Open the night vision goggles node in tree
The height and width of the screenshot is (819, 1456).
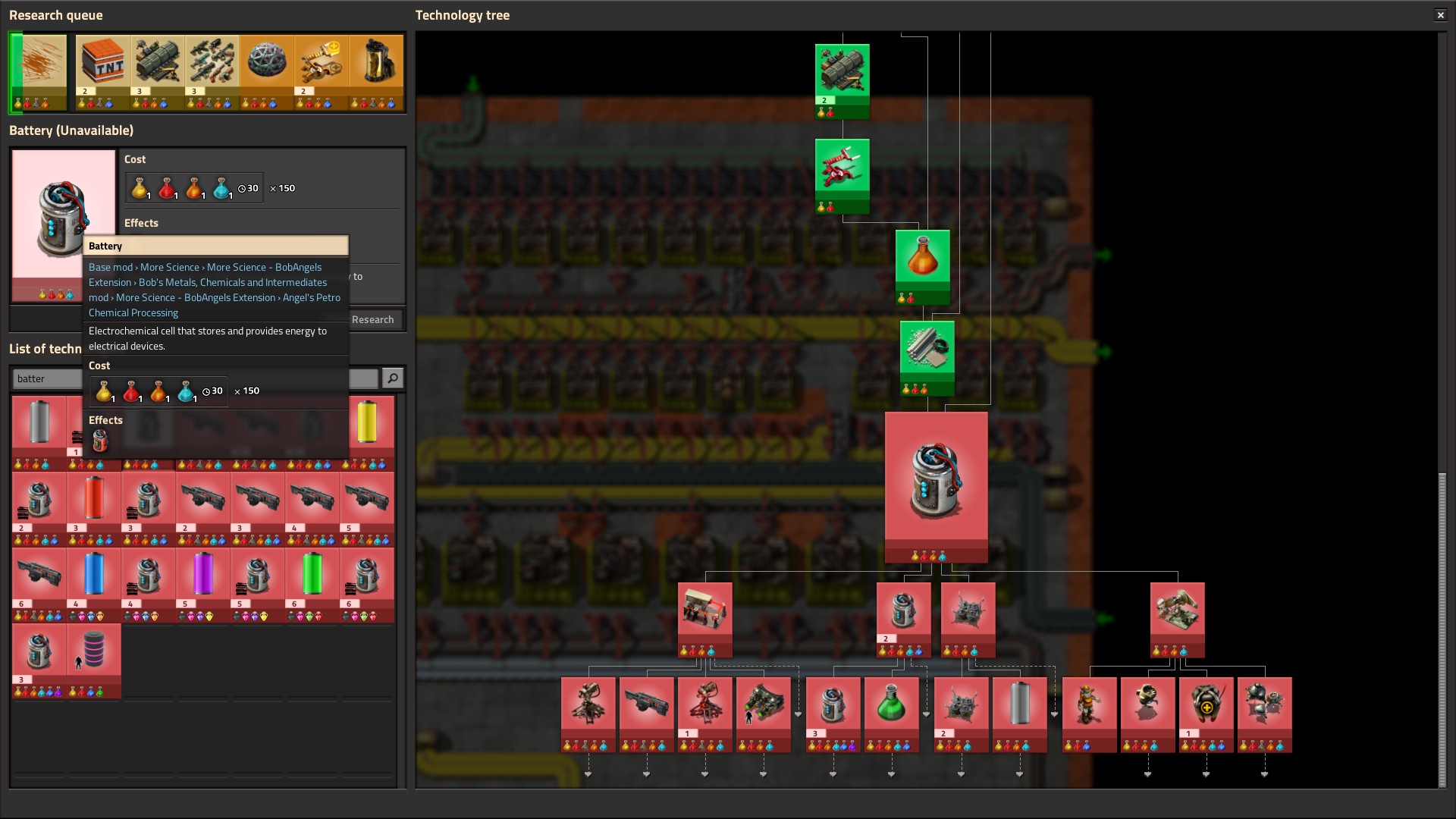(763, 714)
